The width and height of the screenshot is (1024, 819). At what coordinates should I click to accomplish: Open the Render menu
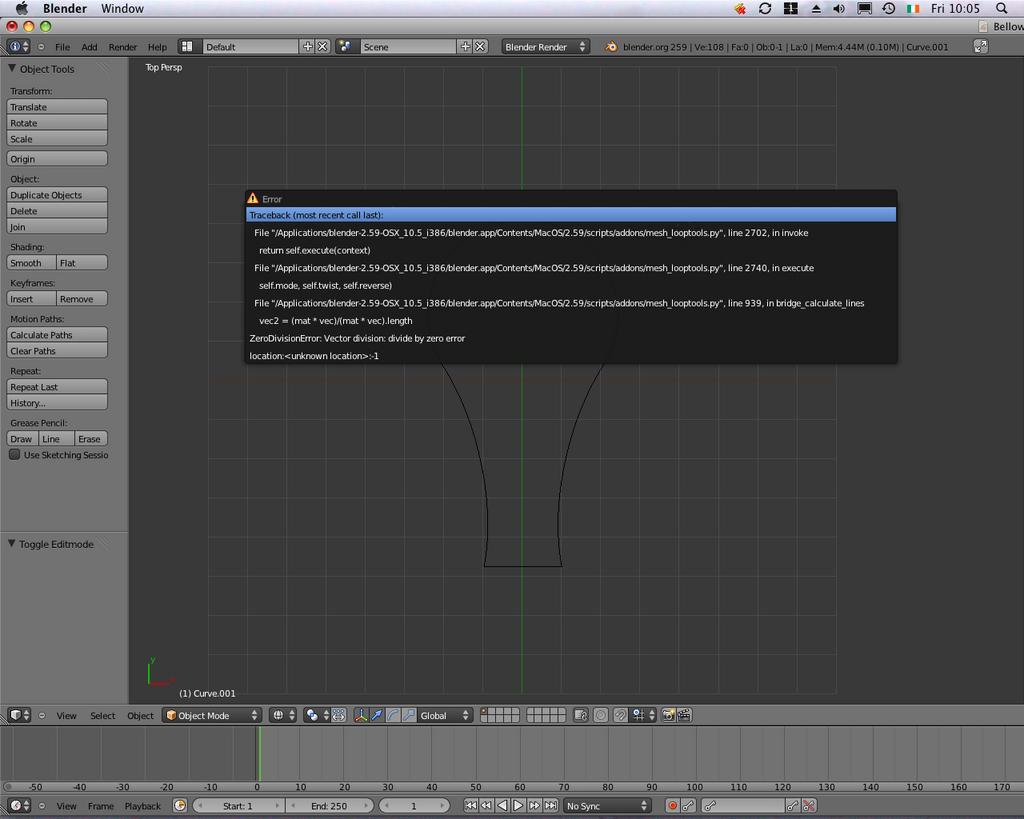point(123,47)
